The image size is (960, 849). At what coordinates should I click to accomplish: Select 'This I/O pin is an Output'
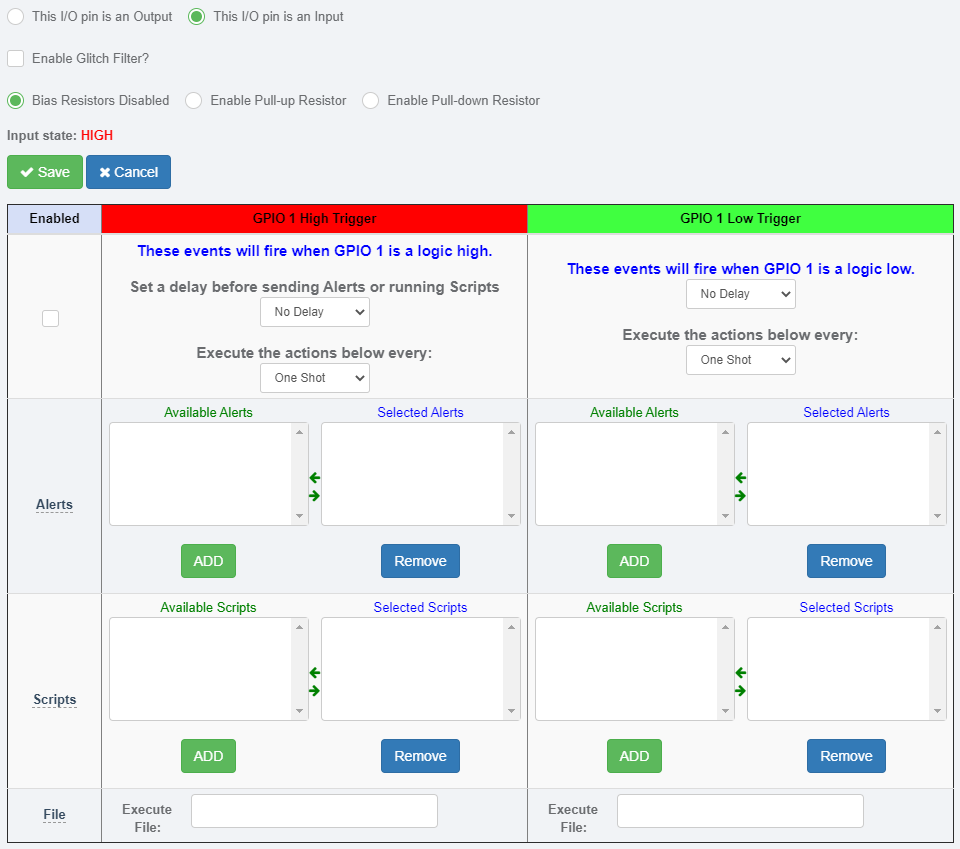(16, 17)
